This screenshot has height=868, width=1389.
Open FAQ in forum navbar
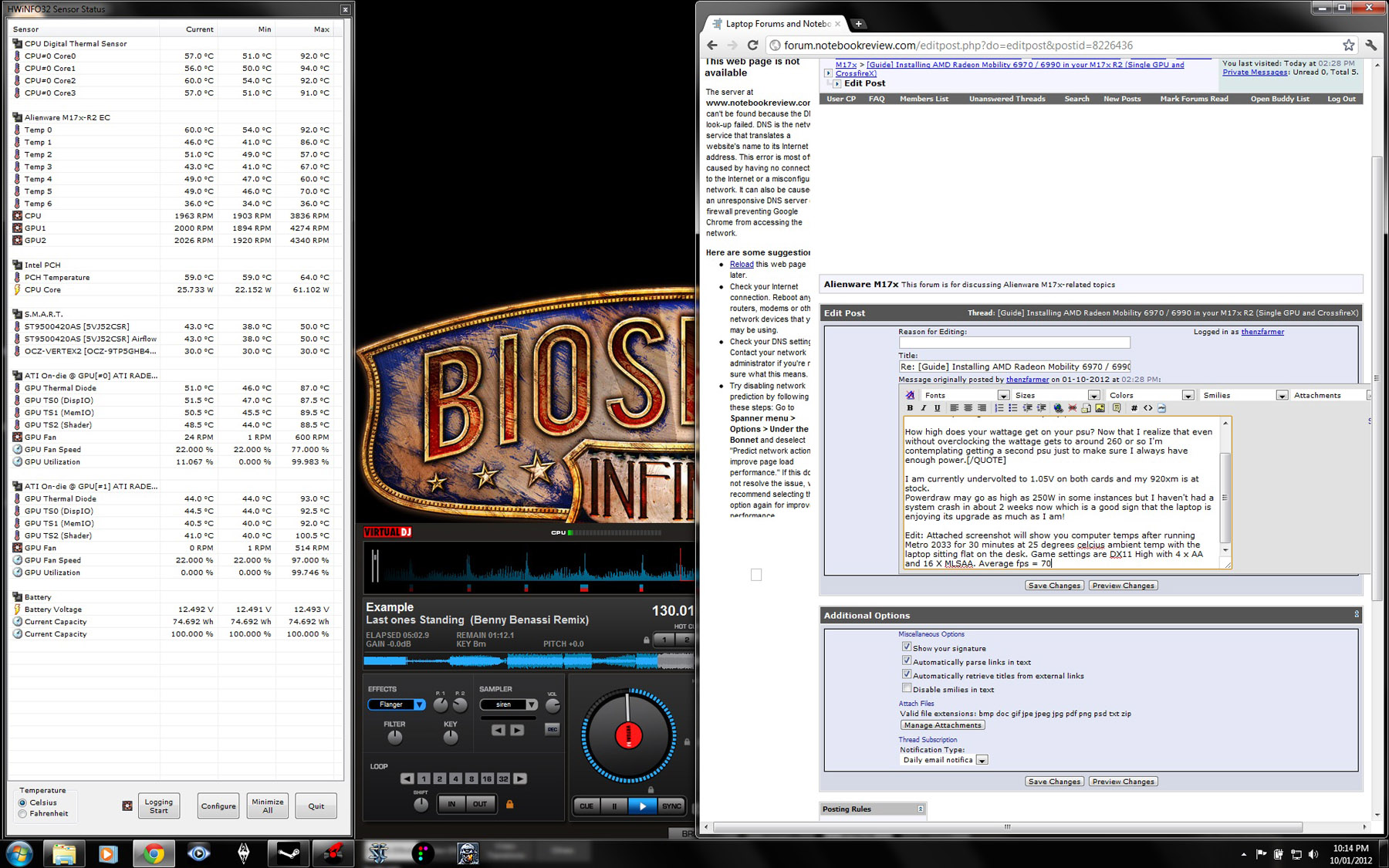877,99
